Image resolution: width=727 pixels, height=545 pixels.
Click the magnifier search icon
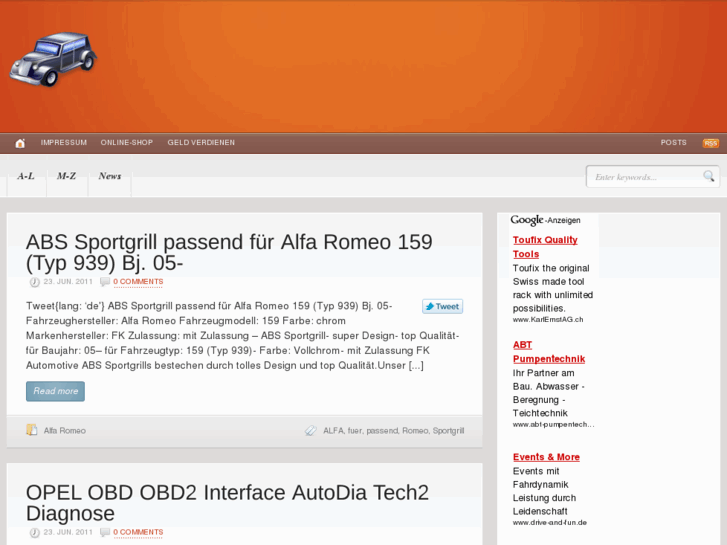(x=708, y=176)
